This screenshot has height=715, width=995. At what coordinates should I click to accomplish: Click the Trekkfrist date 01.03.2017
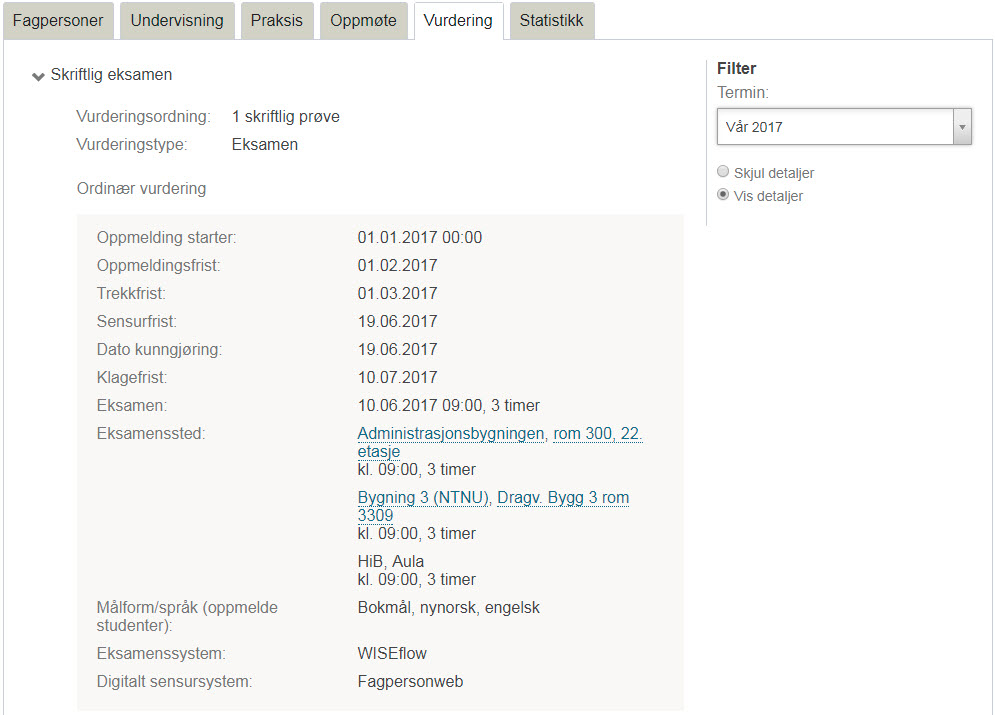pos(398,293)
